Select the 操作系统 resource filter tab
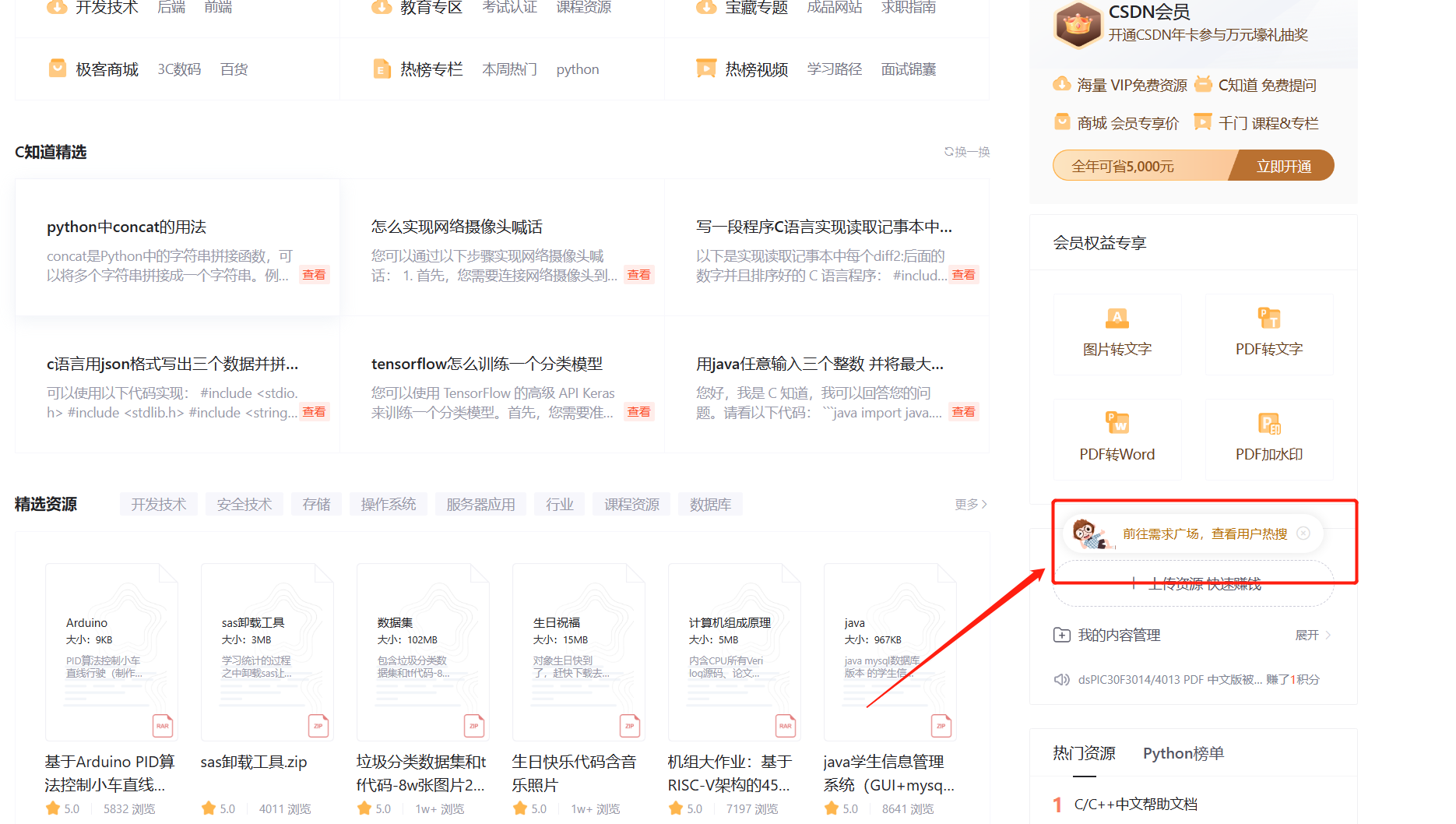 389,504
